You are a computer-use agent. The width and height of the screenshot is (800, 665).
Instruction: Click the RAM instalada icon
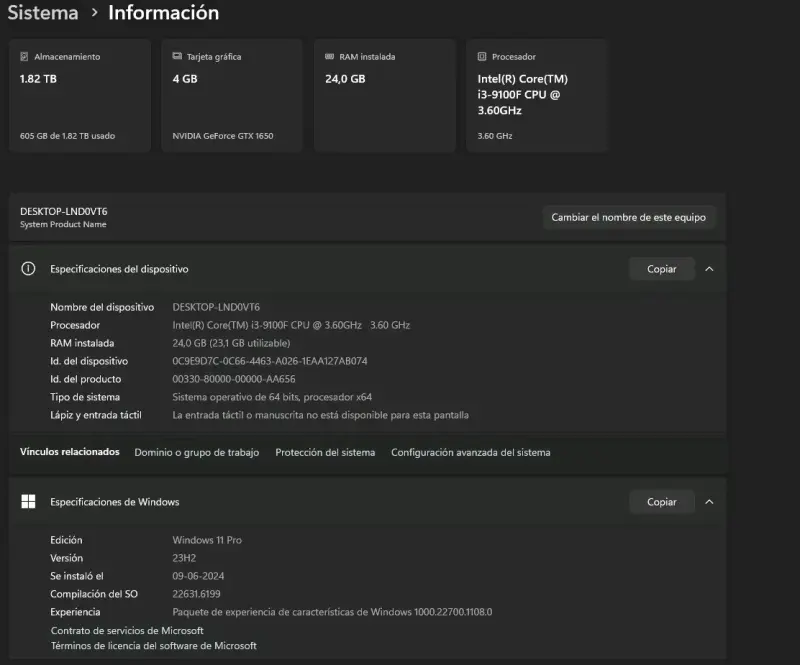pos(330,56)
